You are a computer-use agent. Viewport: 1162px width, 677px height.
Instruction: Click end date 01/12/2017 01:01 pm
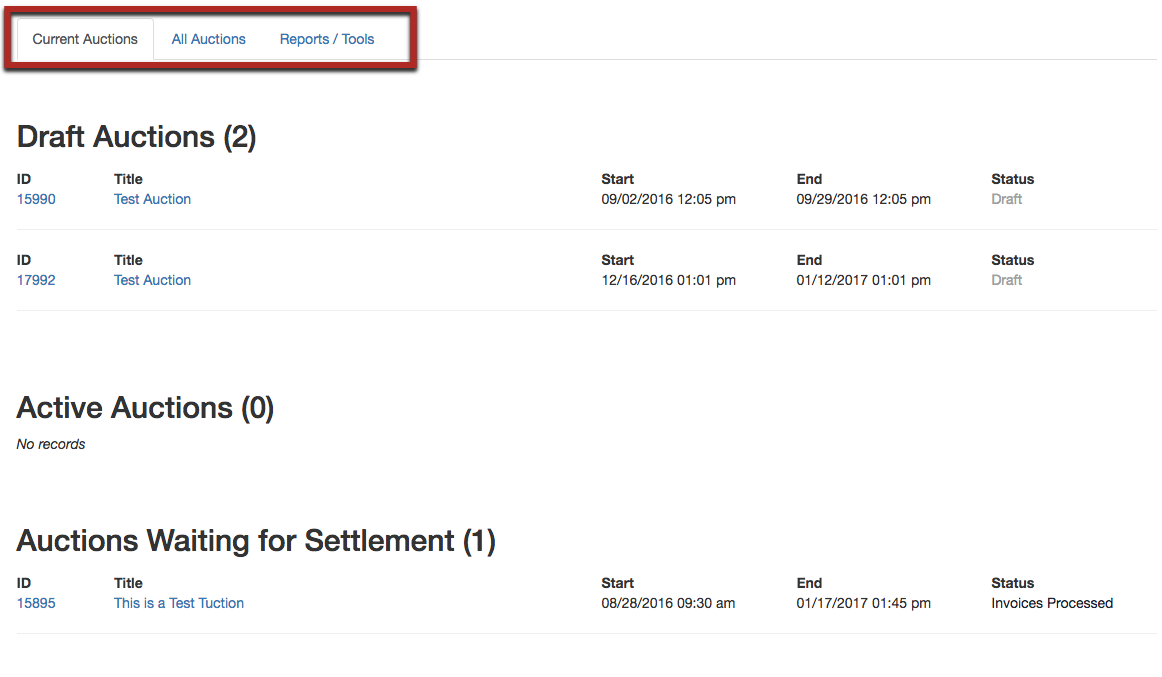tap(863, 280)
